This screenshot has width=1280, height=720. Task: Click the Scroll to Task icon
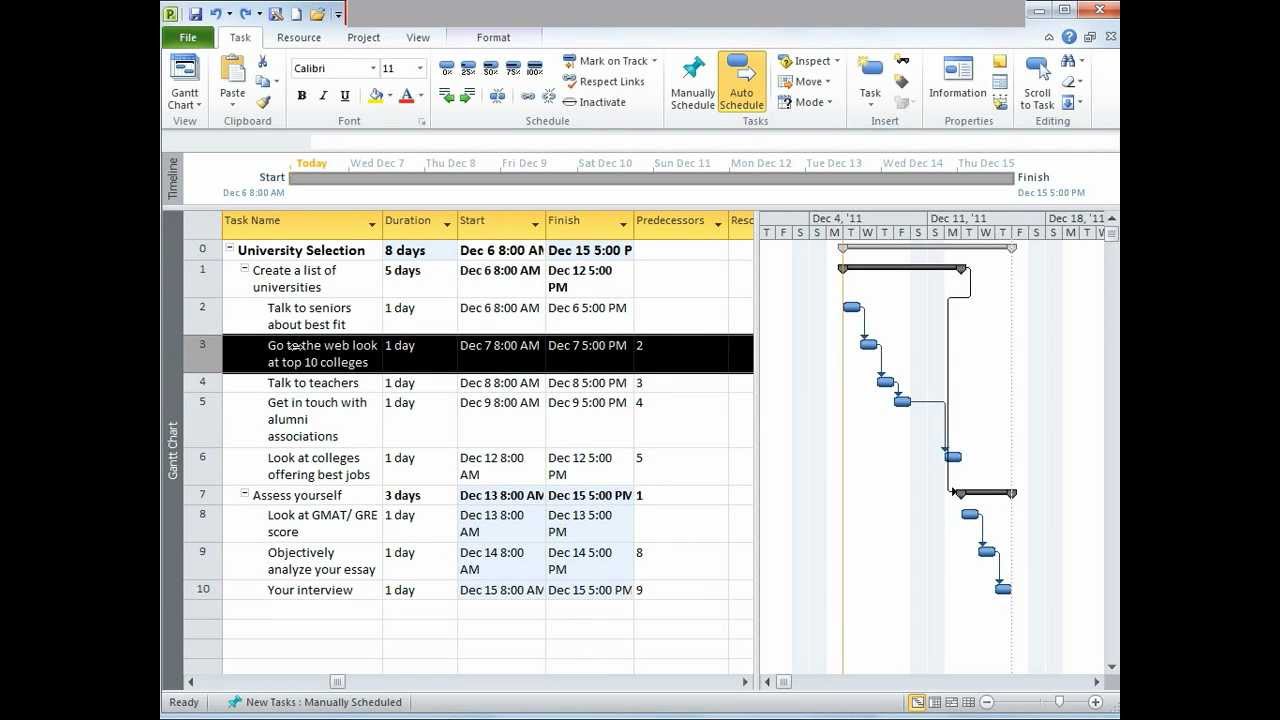tap(1037, 82)
